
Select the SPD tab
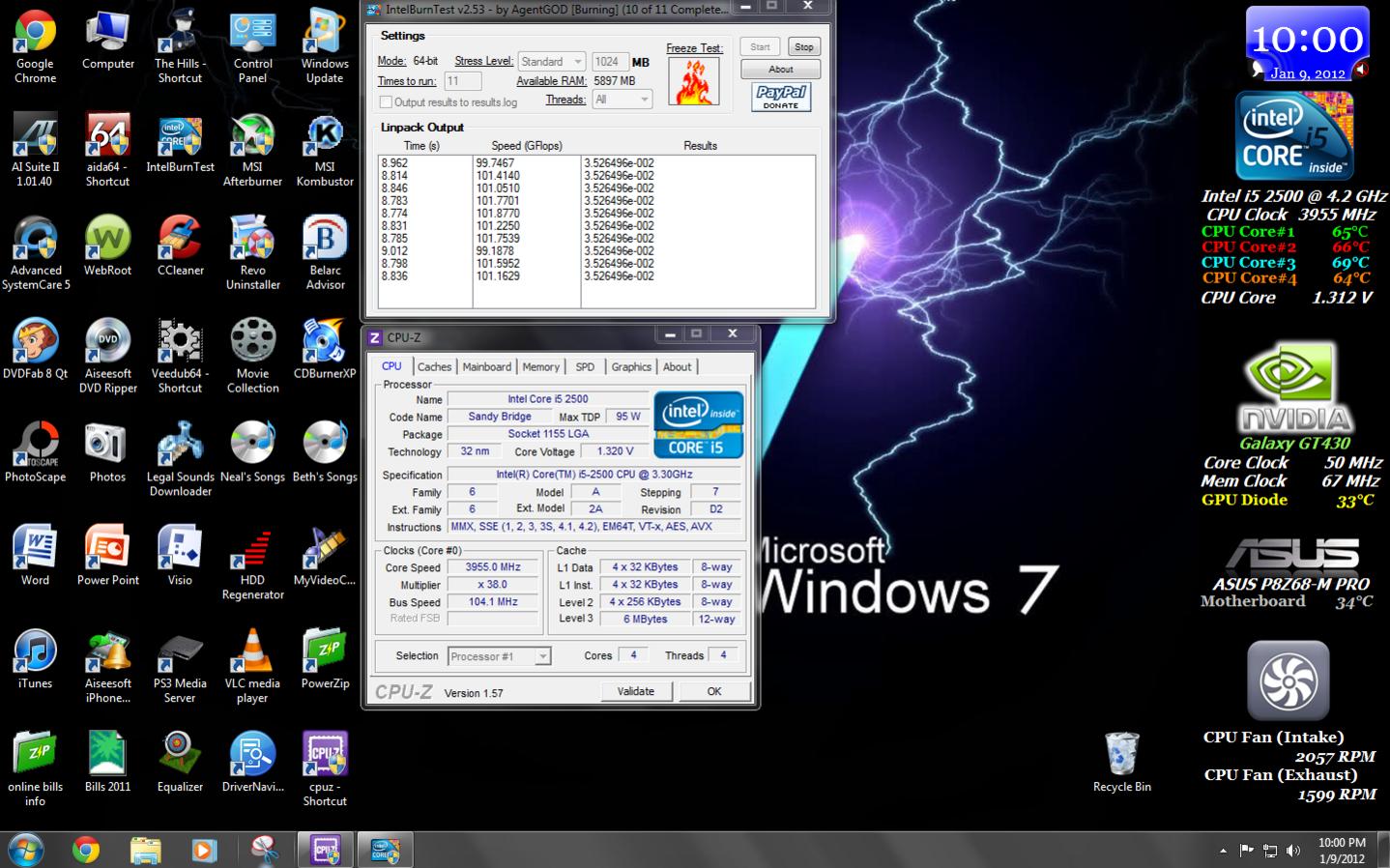(585, 366)
